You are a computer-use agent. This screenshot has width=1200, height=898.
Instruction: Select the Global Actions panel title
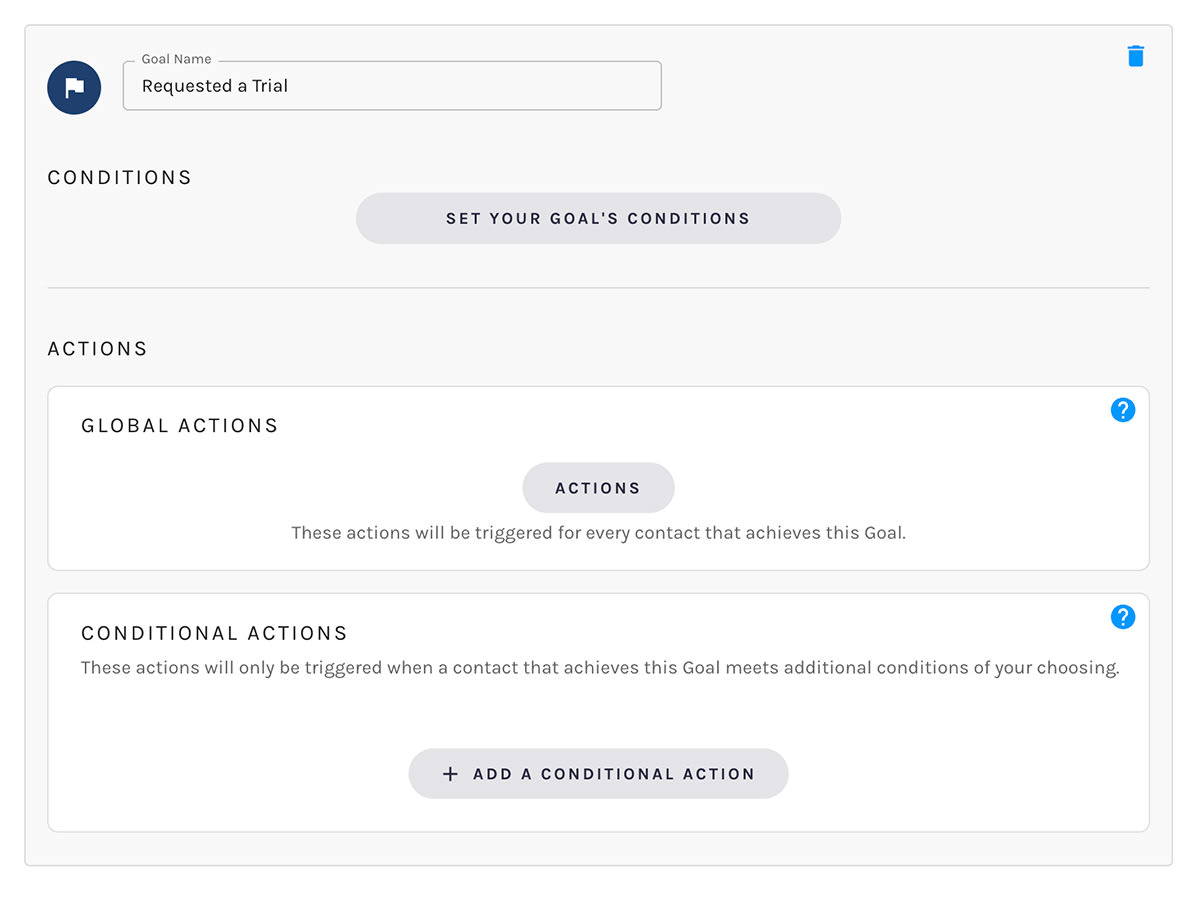pyautogui.click(x=180, y=426)
